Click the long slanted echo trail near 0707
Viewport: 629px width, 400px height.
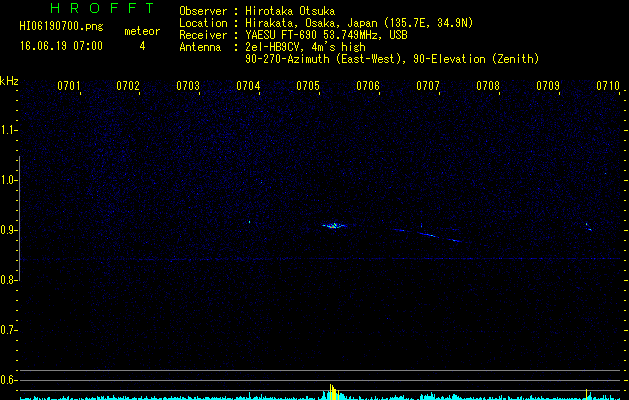click(428, 235)
